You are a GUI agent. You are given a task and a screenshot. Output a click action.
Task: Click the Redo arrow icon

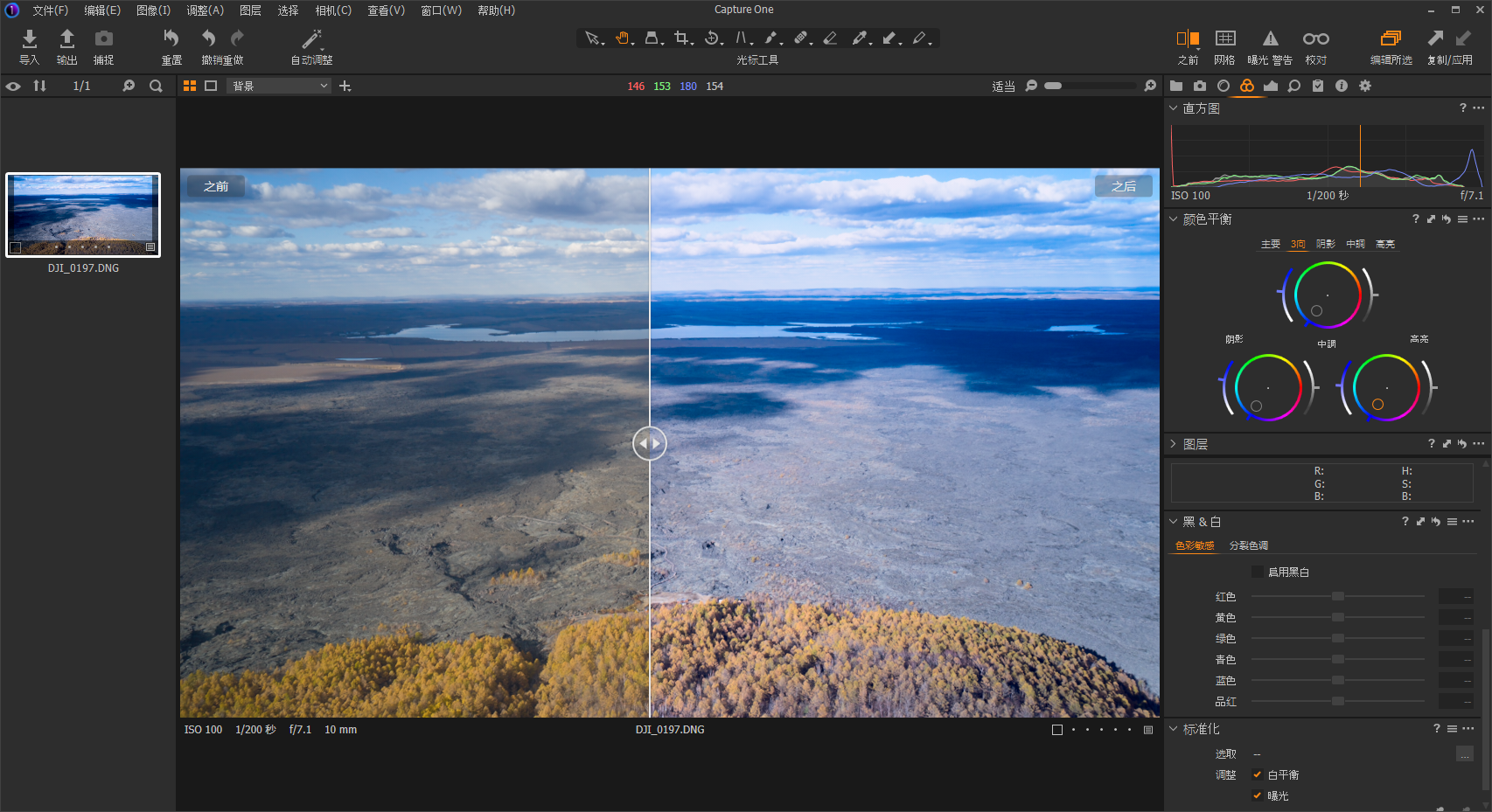tap(237, 38)
